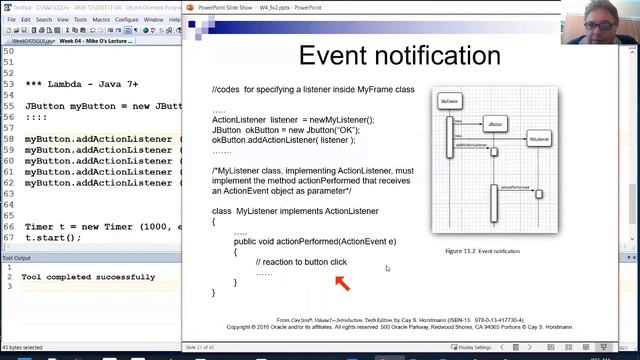The height and width of the screenshot is (360, 640).
Task: Click line 62 myButton.addActionListener code
Action: pyautogui.click(x=103, y=183)
